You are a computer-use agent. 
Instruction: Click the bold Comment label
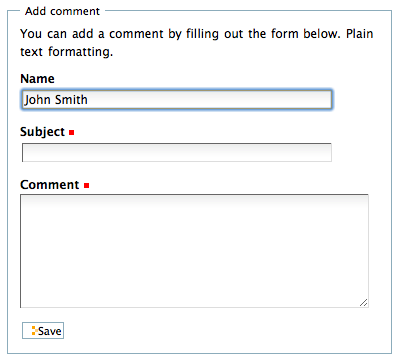tap(50, 185)
